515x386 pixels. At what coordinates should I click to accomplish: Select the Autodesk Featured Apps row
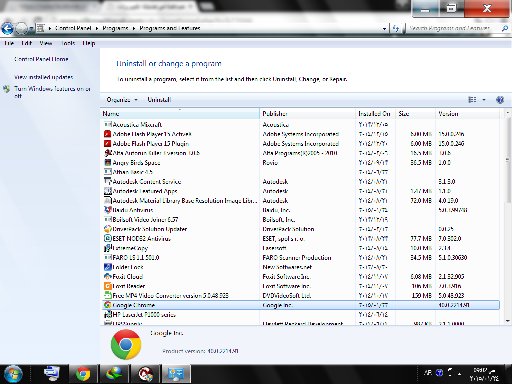click(x=301, y=191)
